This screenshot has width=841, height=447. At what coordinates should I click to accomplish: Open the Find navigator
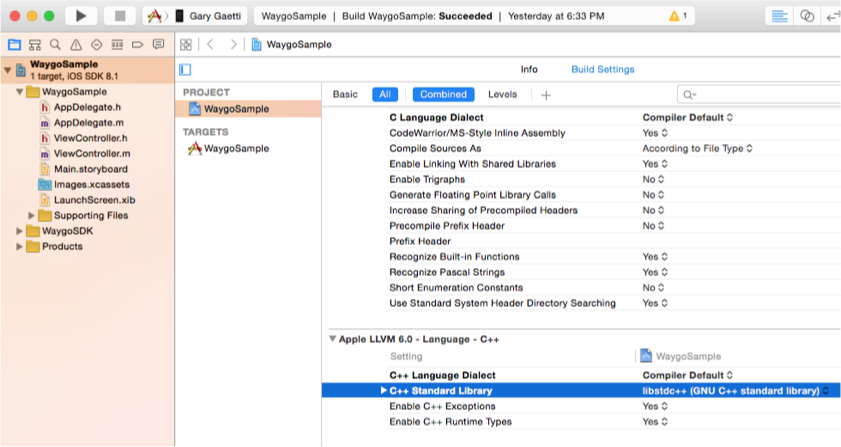click(55, 45)
